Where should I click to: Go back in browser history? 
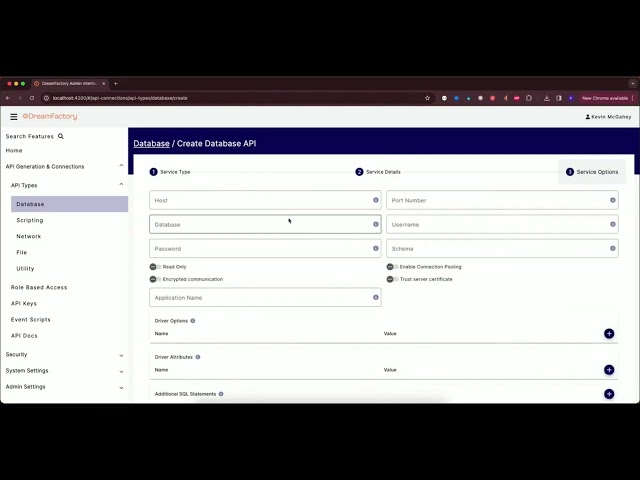(8, 98)
